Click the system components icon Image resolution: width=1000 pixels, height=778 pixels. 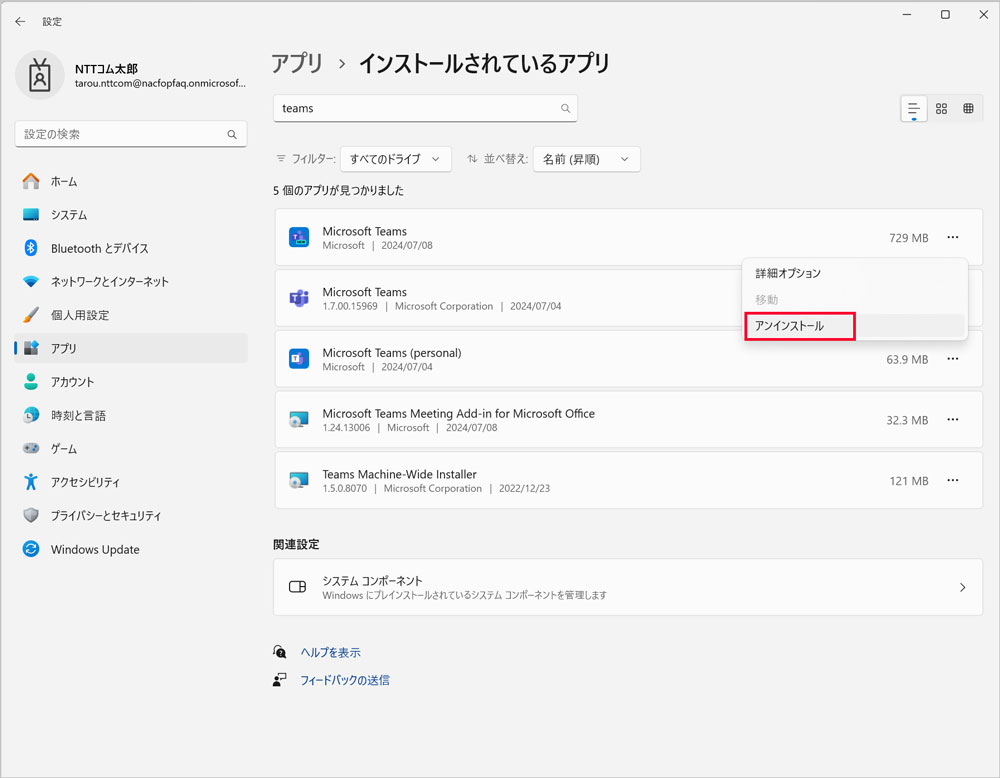click(298, 587)
